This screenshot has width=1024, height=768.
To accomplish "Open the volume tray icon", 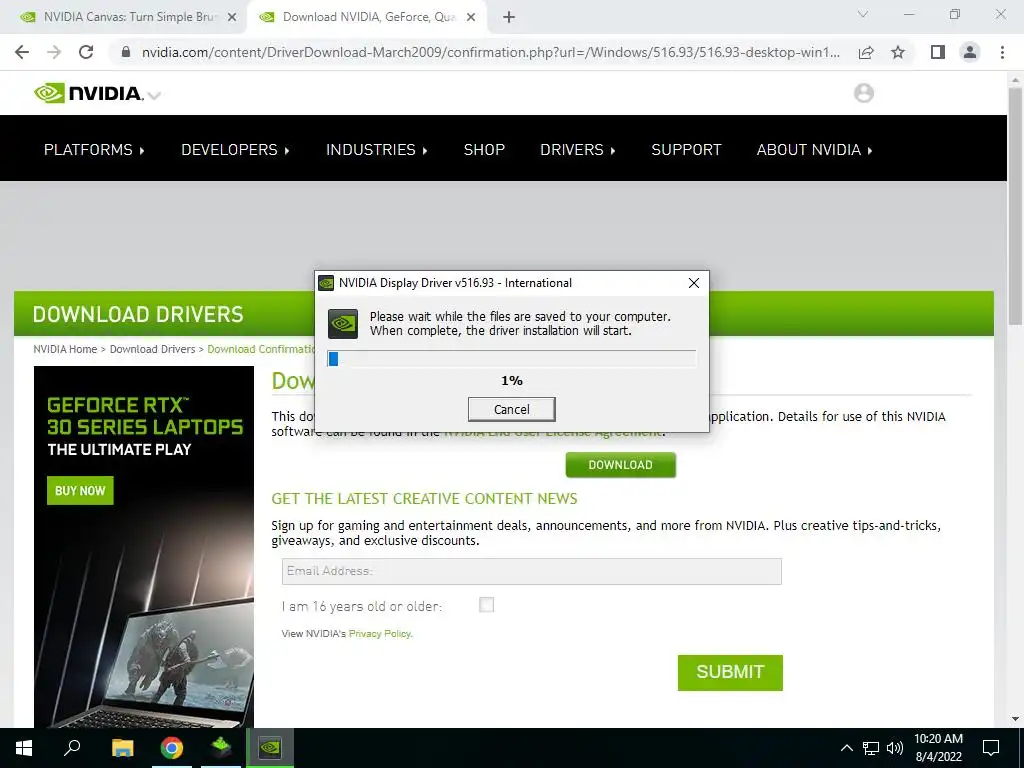I will click(x=895, y=748).
